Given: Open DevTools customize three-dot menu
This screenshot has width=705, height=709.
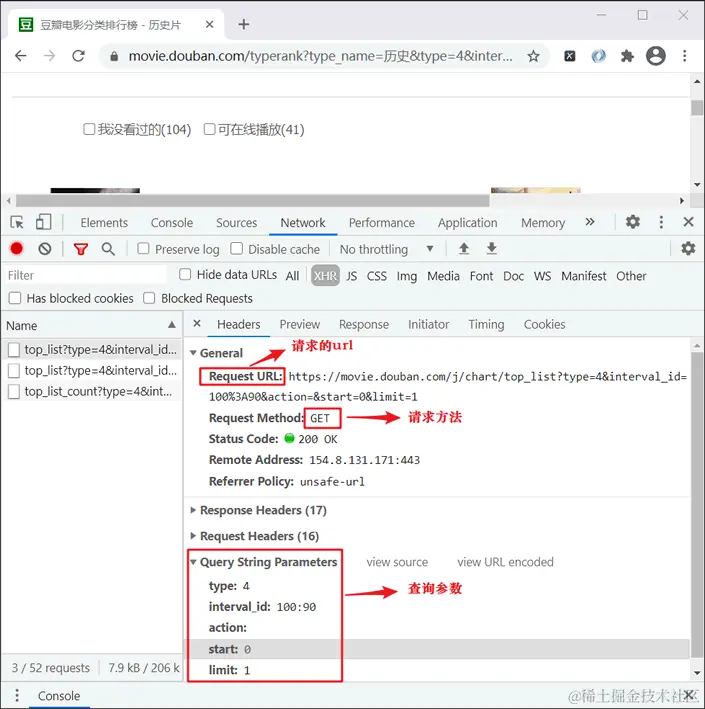Looking at the screenshot, I should (x=661, y=222).
